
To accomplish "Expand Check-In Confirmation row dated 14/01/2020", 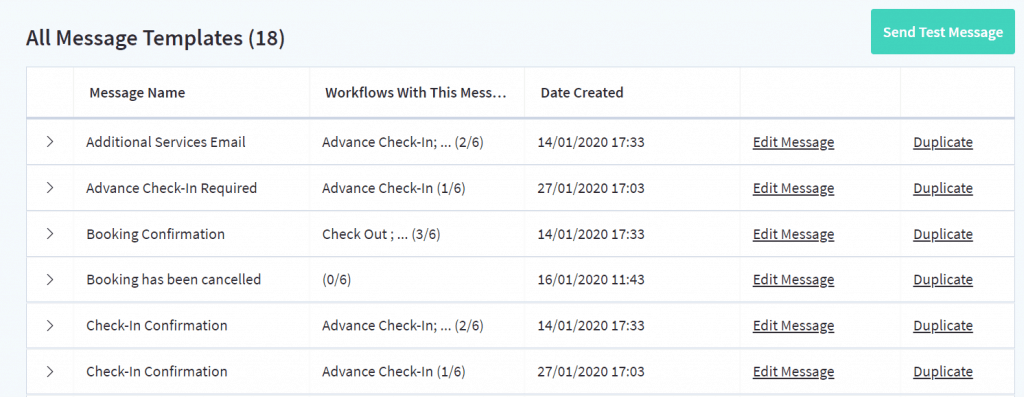I will click(50, 325).
